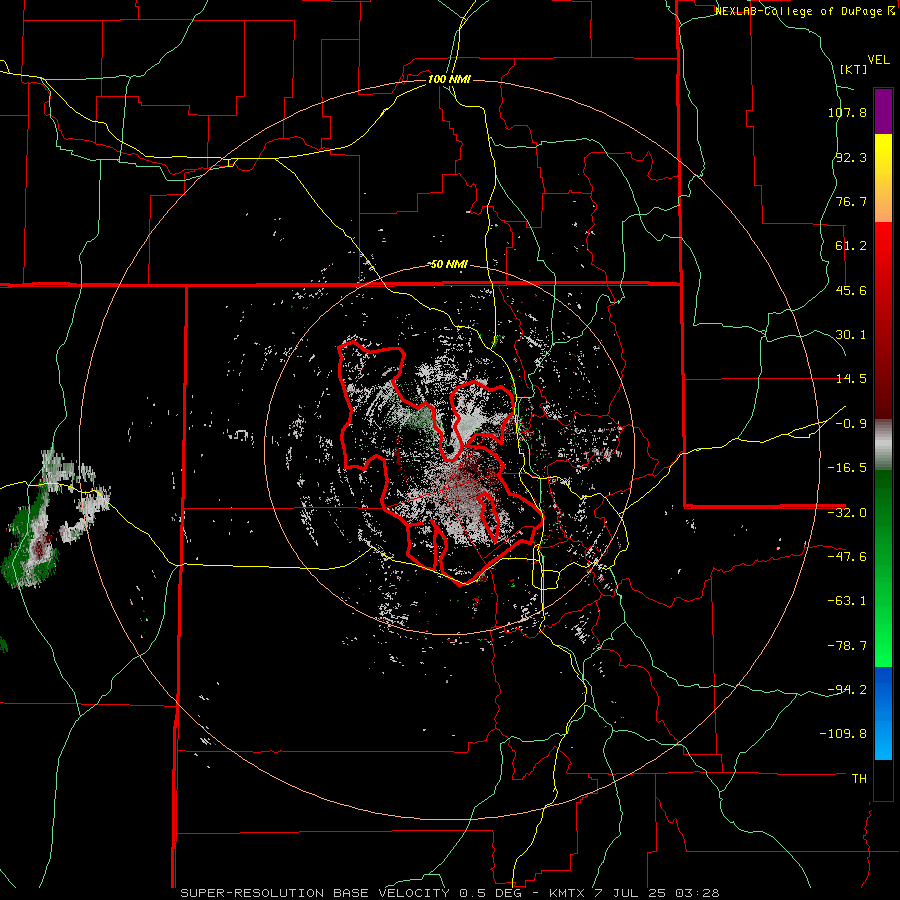The width and height of the screenshot is (900, 900).
Task: Click the 92.3 velocity scale value
Action: [x=851, y=157]
